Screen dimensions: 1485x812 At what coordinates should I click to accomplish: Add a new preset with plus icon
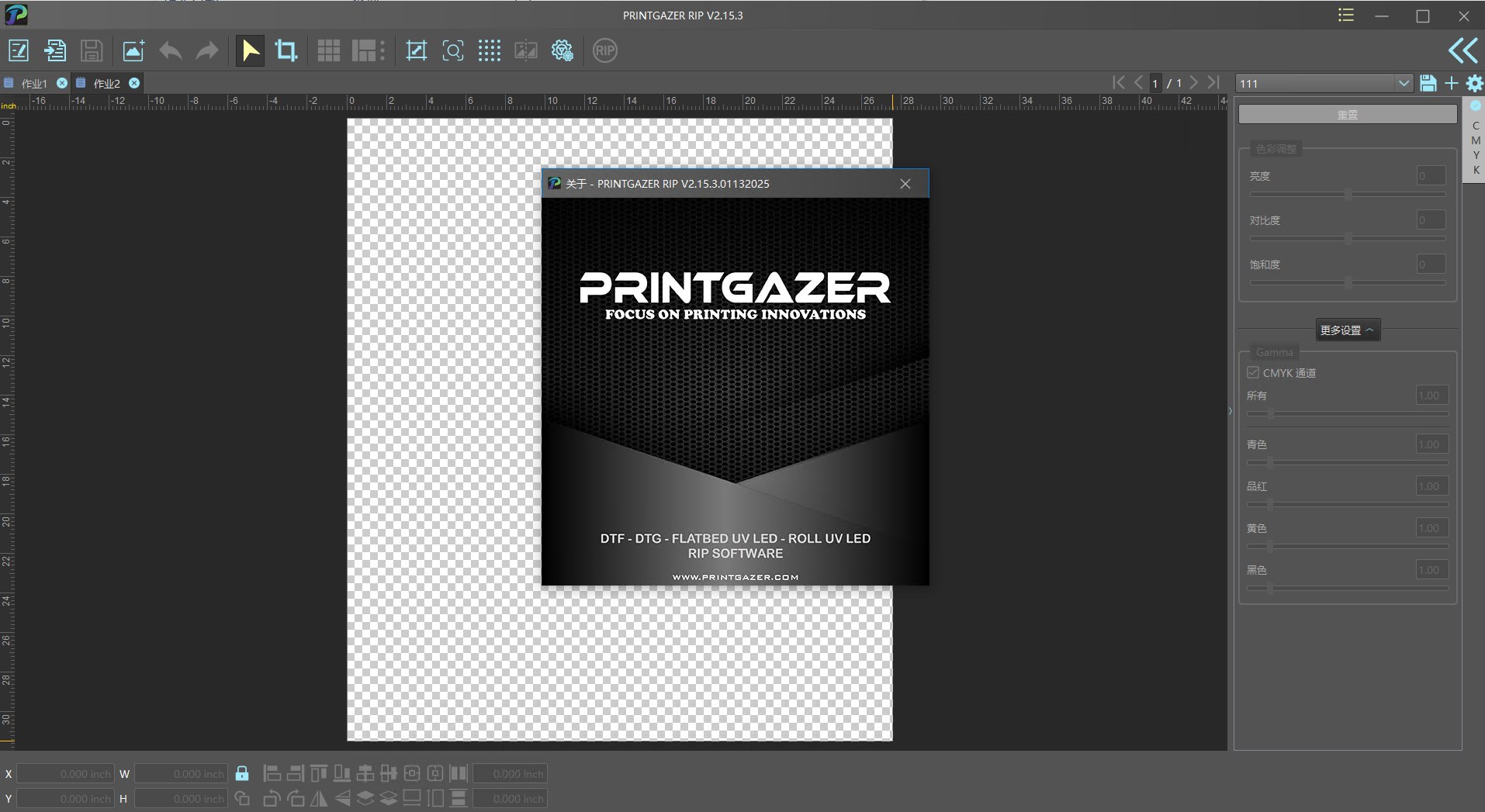[1452, 83]
